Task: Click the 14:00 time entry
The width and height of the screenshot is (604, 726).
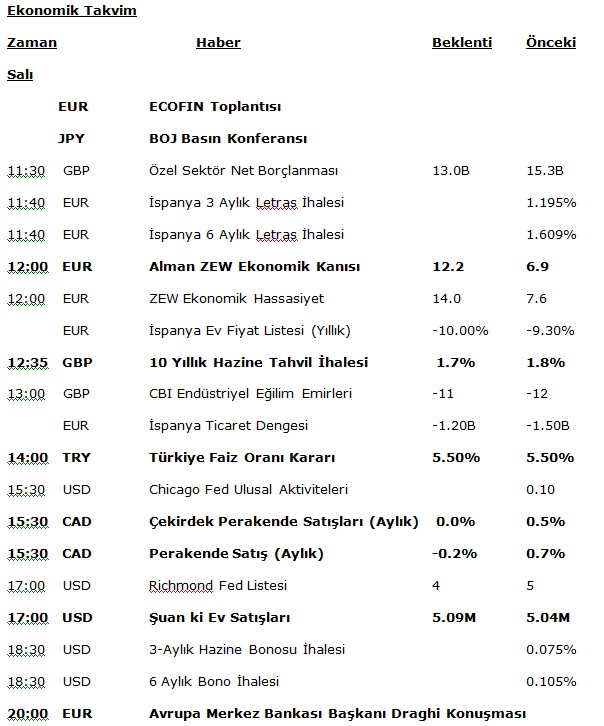Action: tap(28, 458)
